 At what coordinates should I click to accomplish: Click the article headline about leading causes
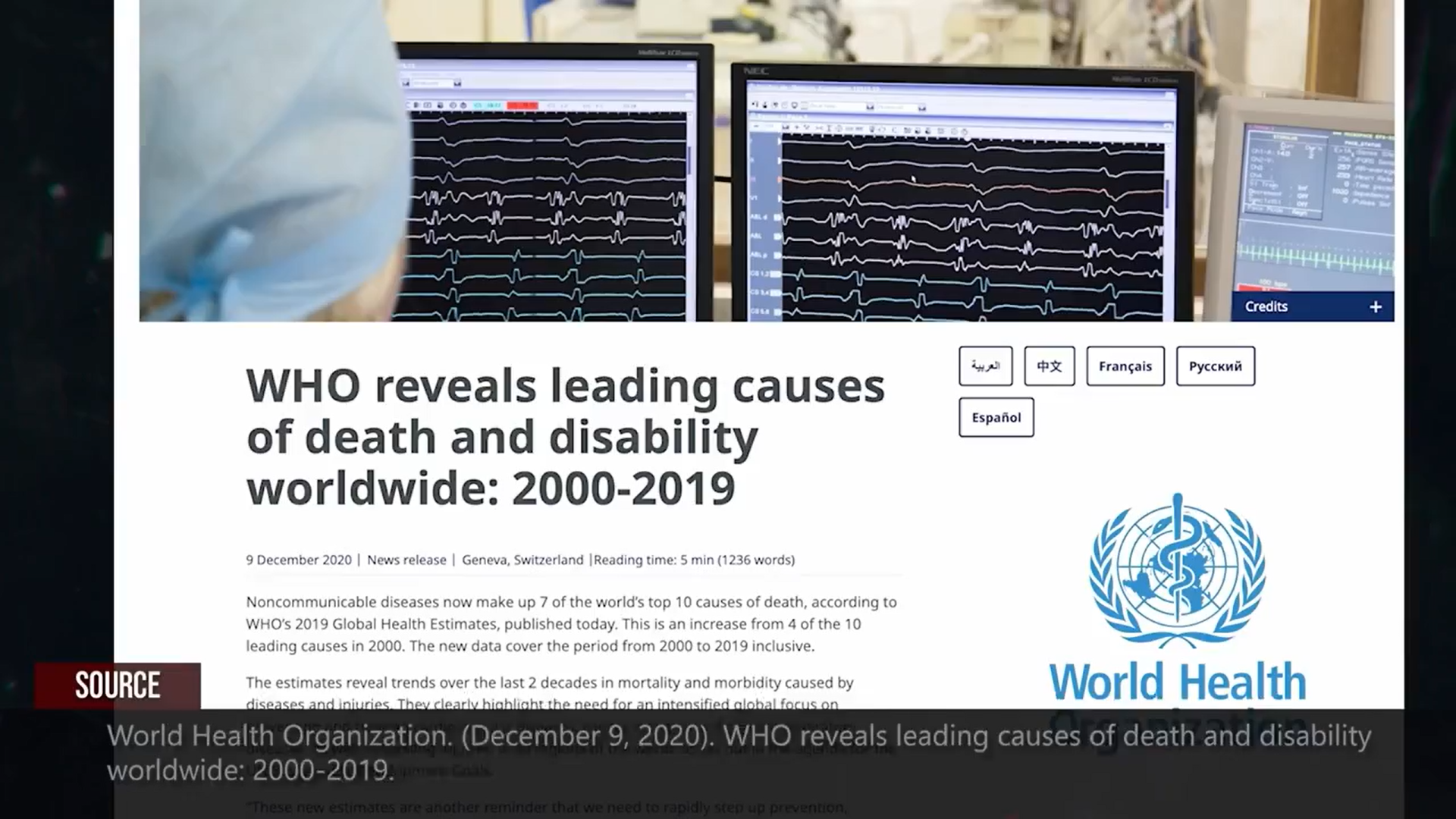565,437
